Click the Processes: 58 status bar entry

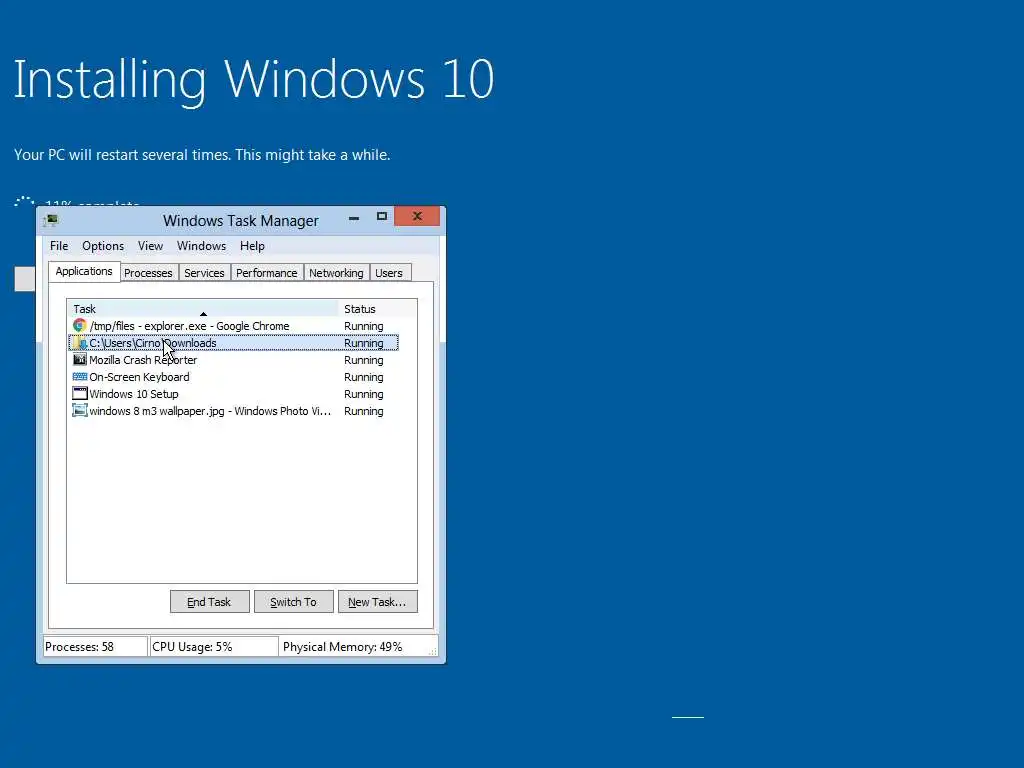(95, 647)
